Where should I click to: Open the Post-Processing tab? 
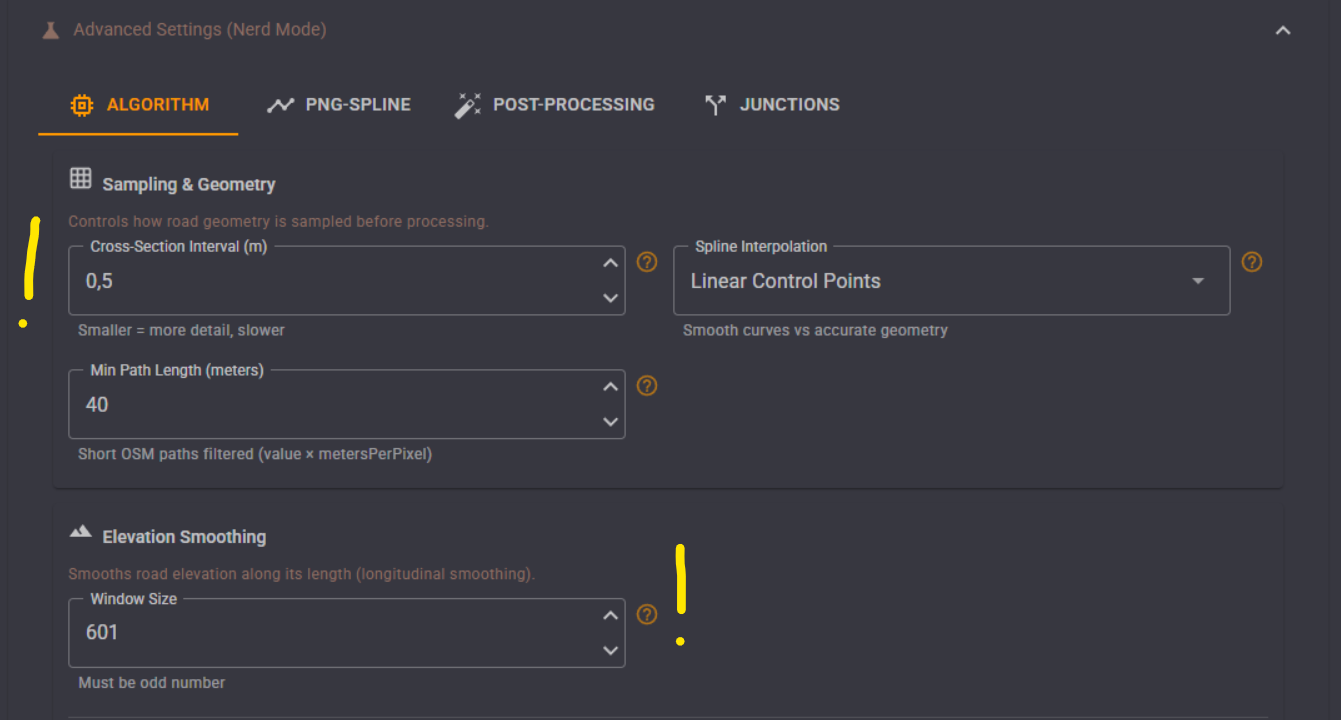coord(555,104)
